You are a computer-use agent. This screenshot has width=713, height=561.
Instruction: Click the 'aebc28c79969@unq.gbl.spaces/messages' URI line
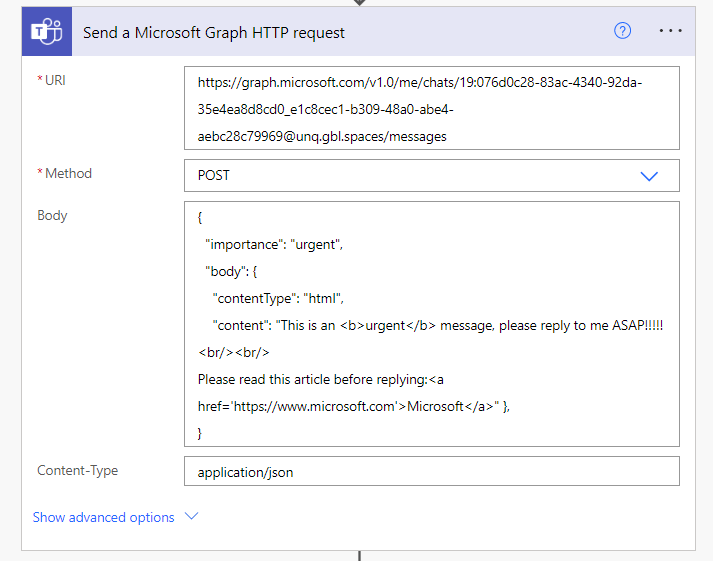point(322,137)
